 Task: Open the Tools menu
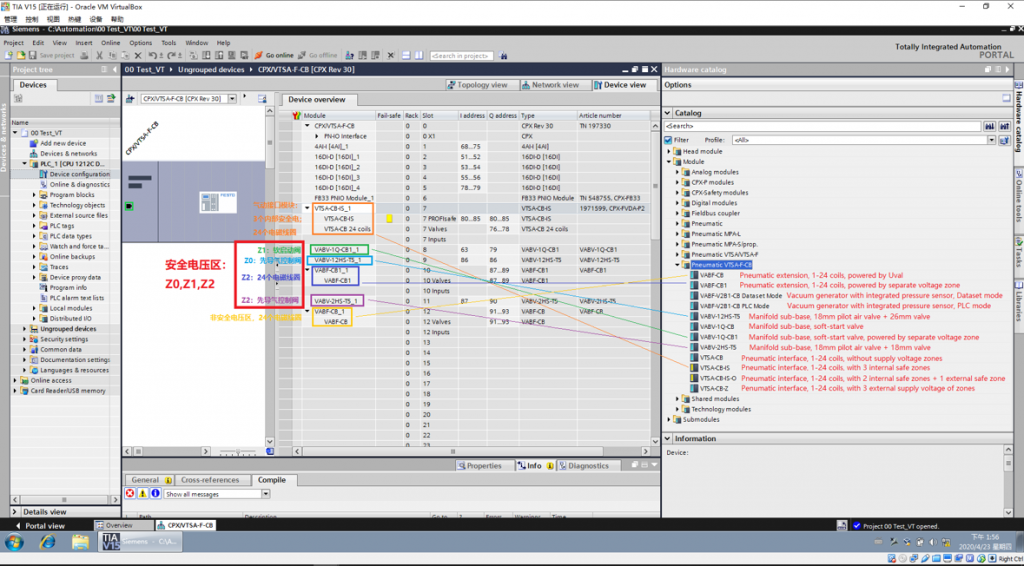168,43
